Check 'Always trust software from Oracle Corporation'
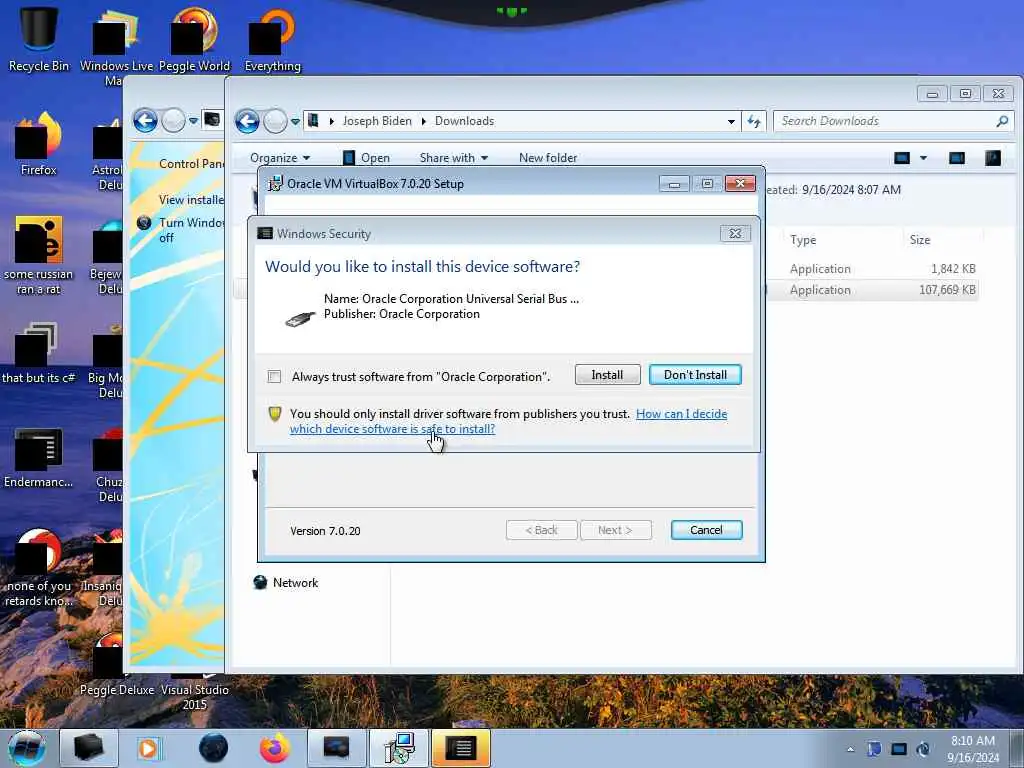Image resolution: width=1024 pixels, height=768 pixels. (274, 376)
